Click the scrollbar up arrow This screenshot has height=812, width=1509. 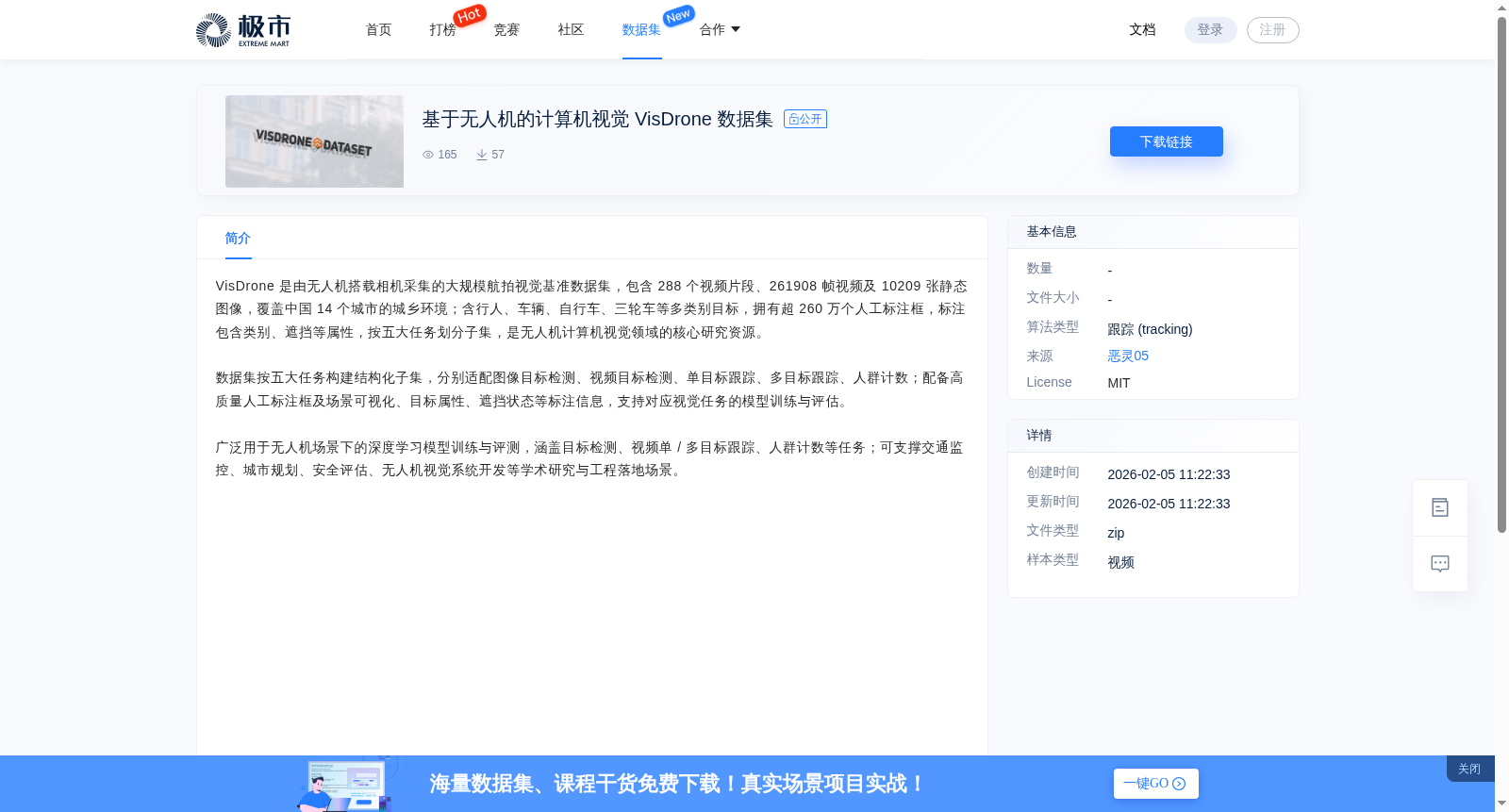coord(1501,8)
